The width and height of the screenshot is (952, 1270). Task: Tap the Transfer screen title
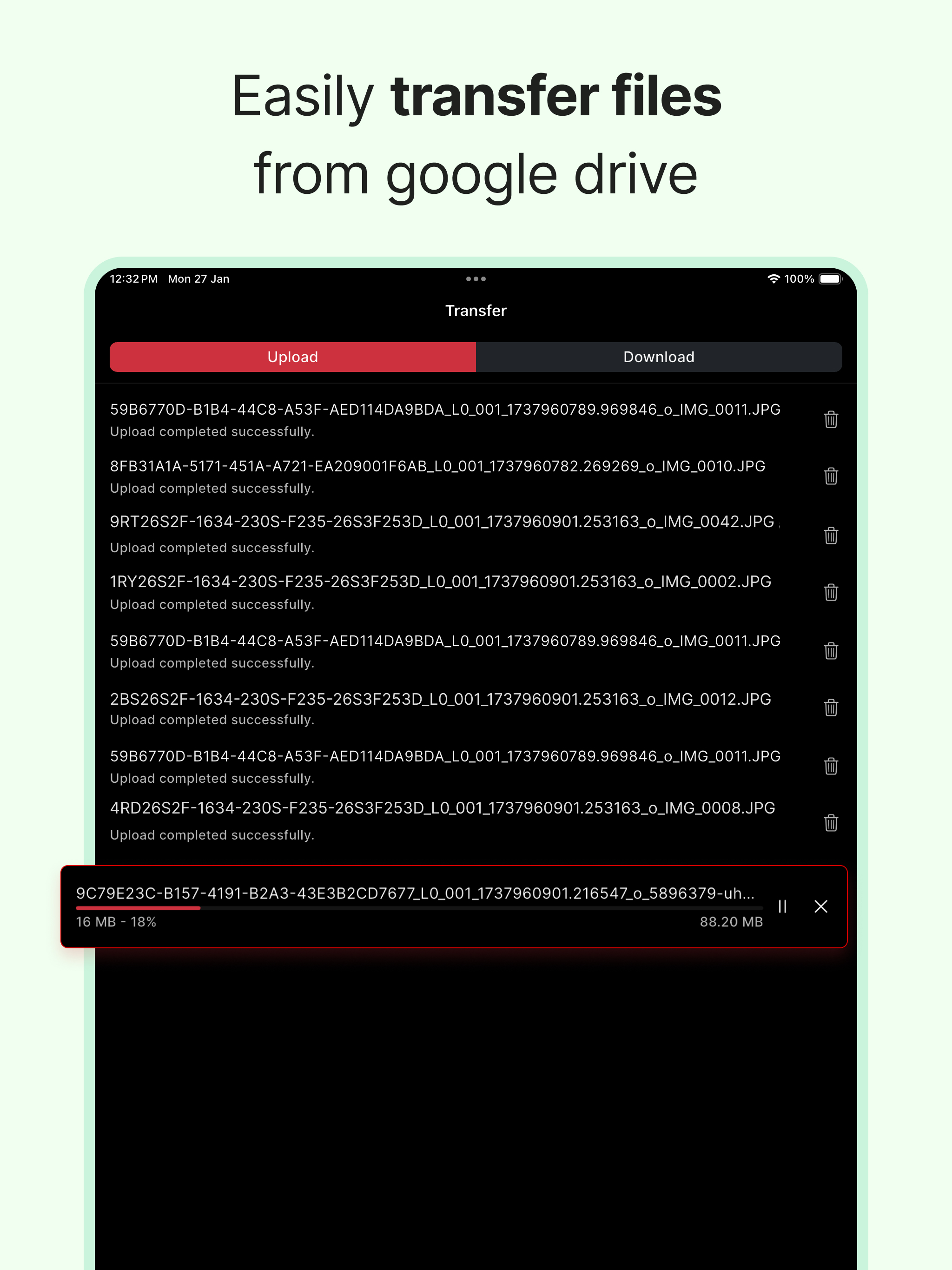pos(476,311)
